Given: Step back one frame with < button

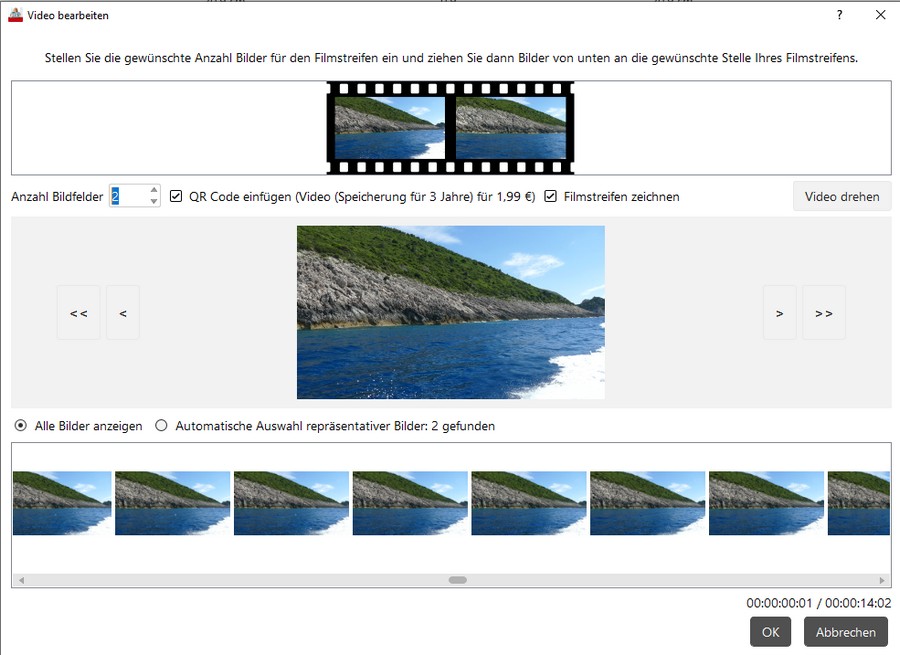Looking at the screenshot, I should 123,313.
